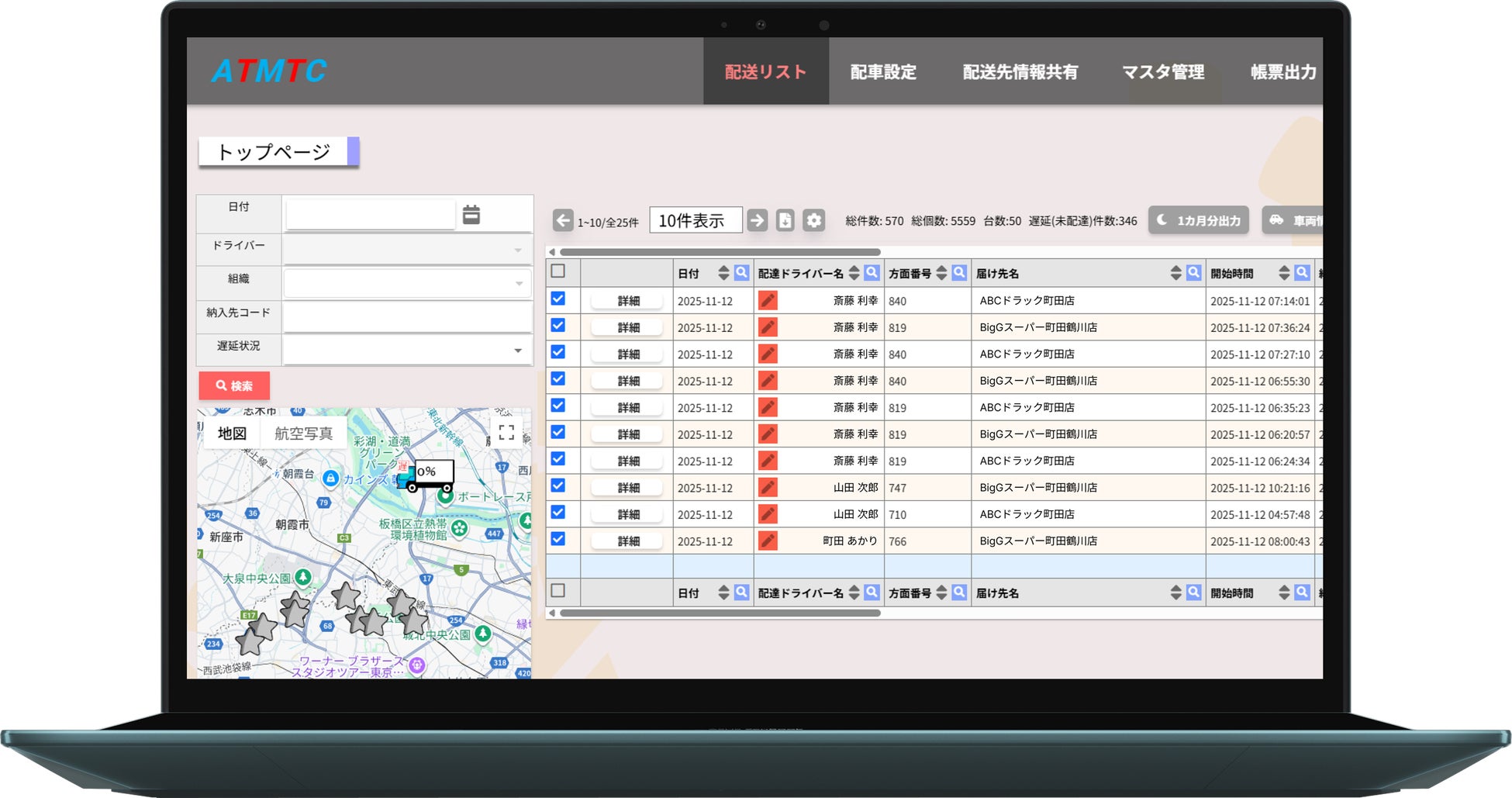Click the download list icon
Viewport: 1512px width, 798px height.
click(785, 220)
